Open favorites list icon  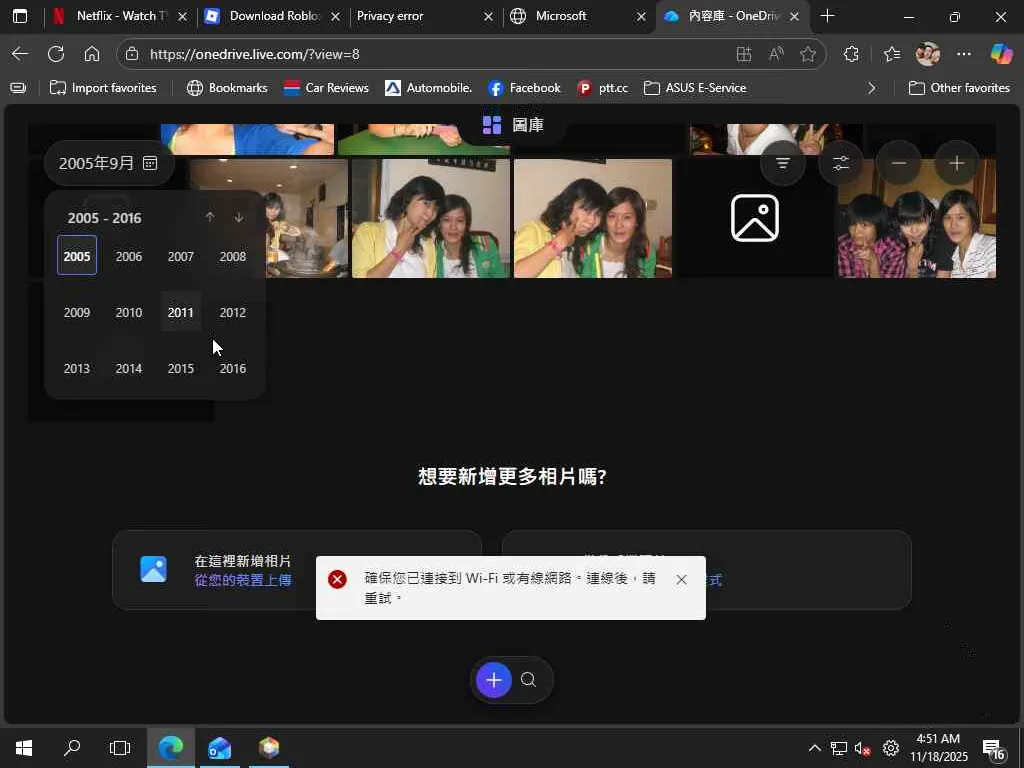pyautogui.click(x=892, y=54)
